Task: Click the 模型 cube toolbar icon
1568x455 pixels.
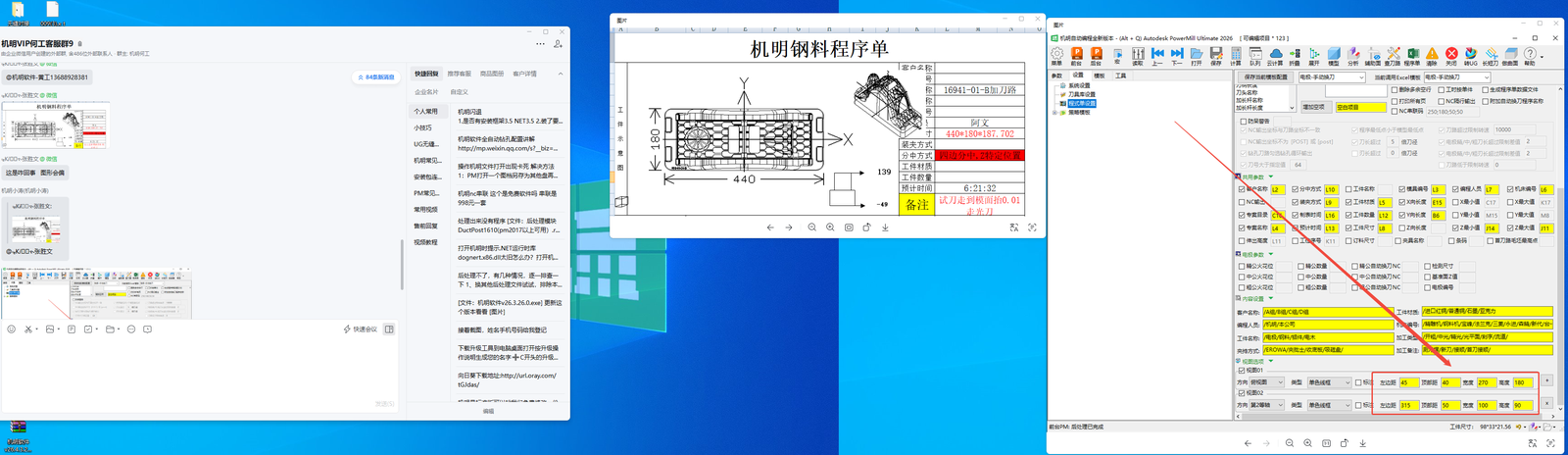Action: pos(1334,55)
